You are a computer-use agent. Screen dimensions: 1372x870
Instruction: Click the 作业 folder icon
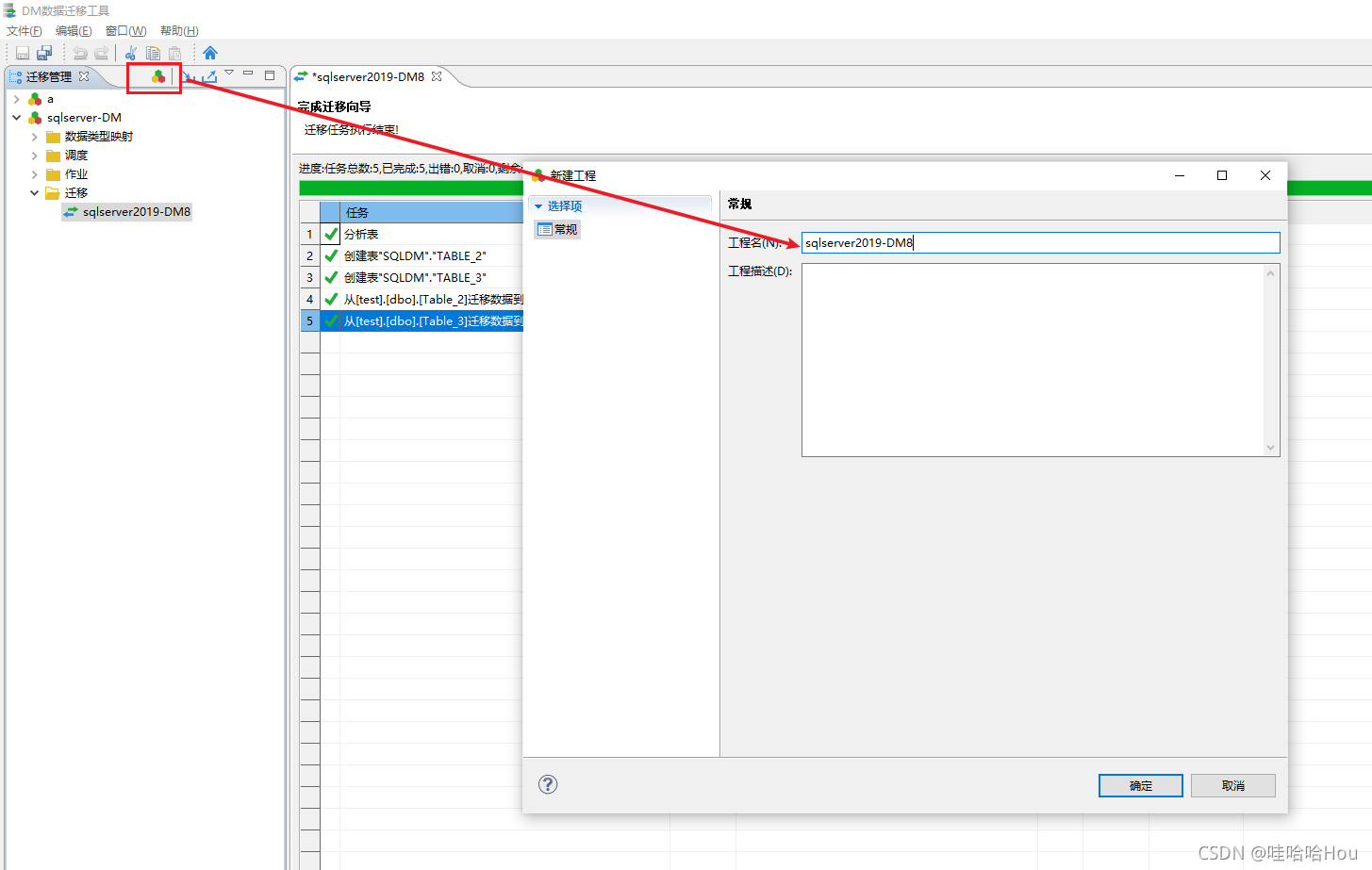coord(53,174)
